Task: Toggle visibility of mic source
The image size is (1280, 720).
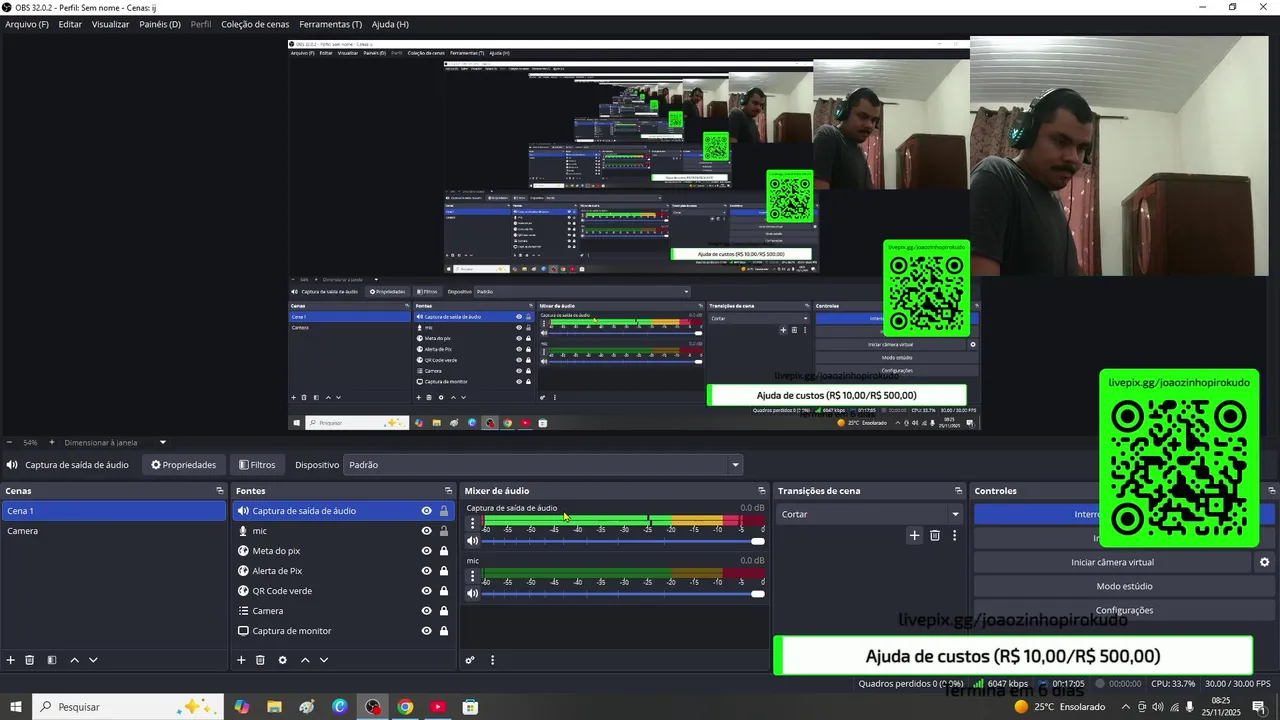Action: click(x=426, y=531)
